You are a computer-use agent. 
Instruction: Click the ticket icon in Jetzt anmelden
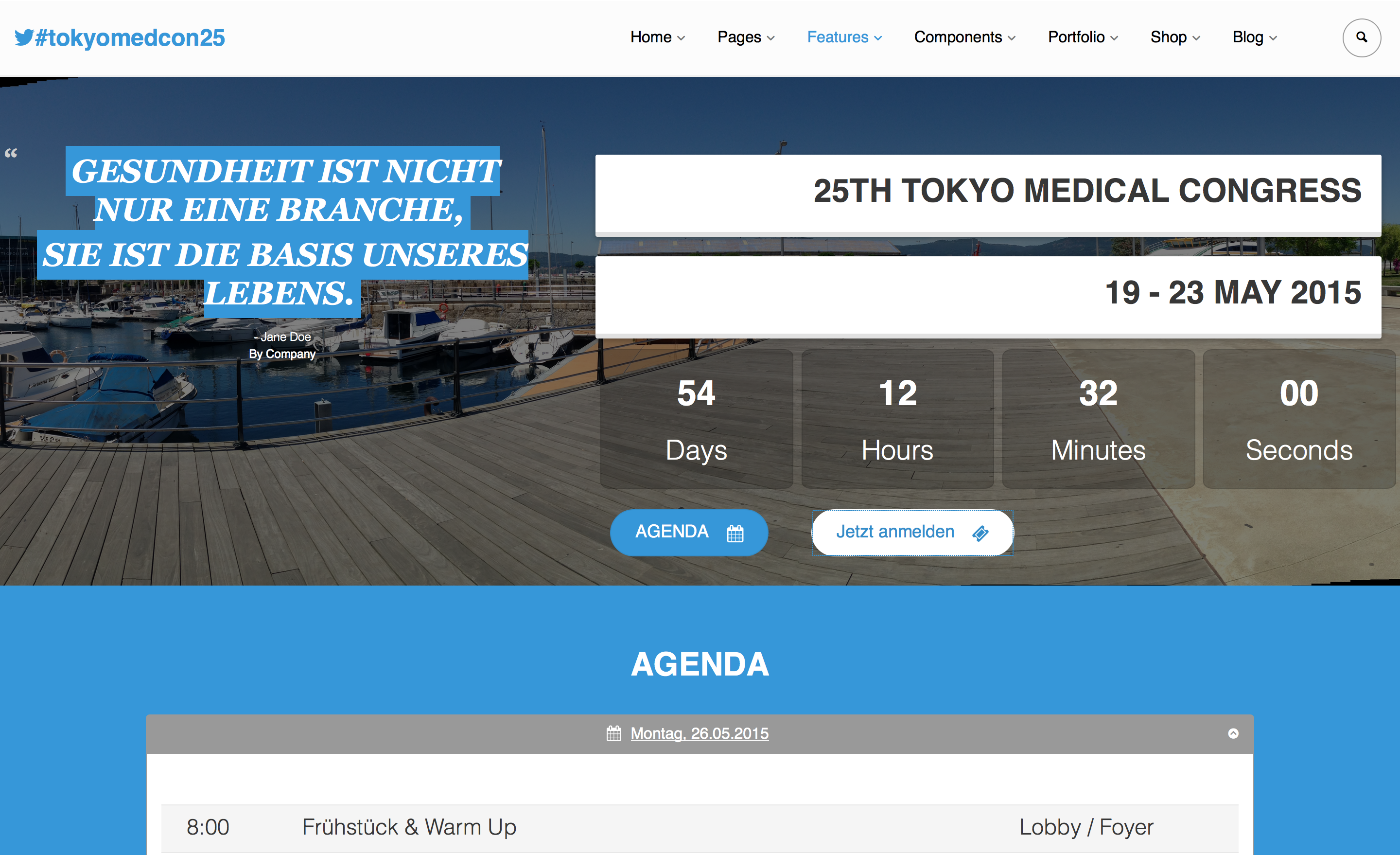tap(980, 533)
